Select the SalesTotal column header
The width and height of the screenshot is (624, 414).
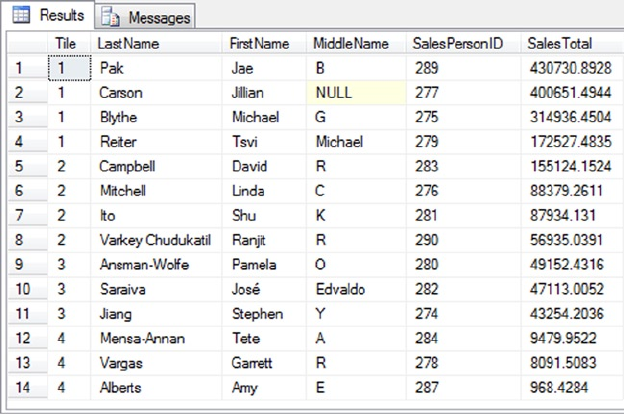tap(560, 44)
